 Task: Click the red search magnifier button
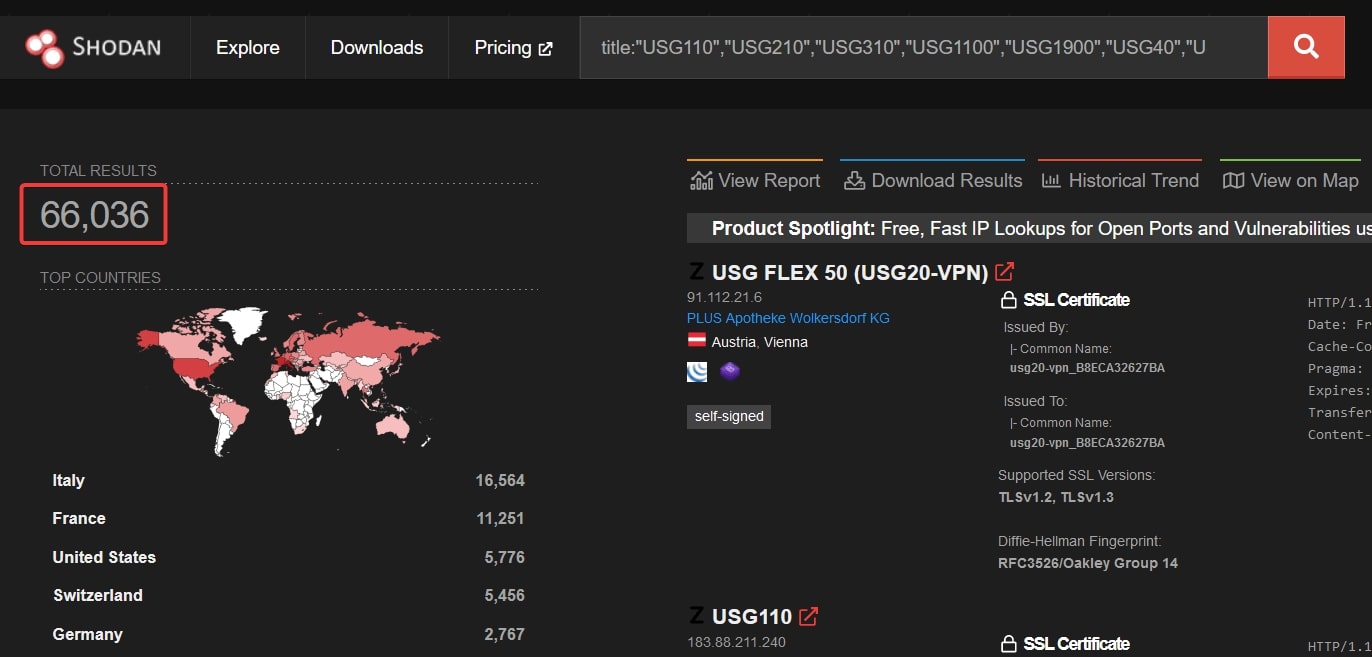tap(1306, 47)
